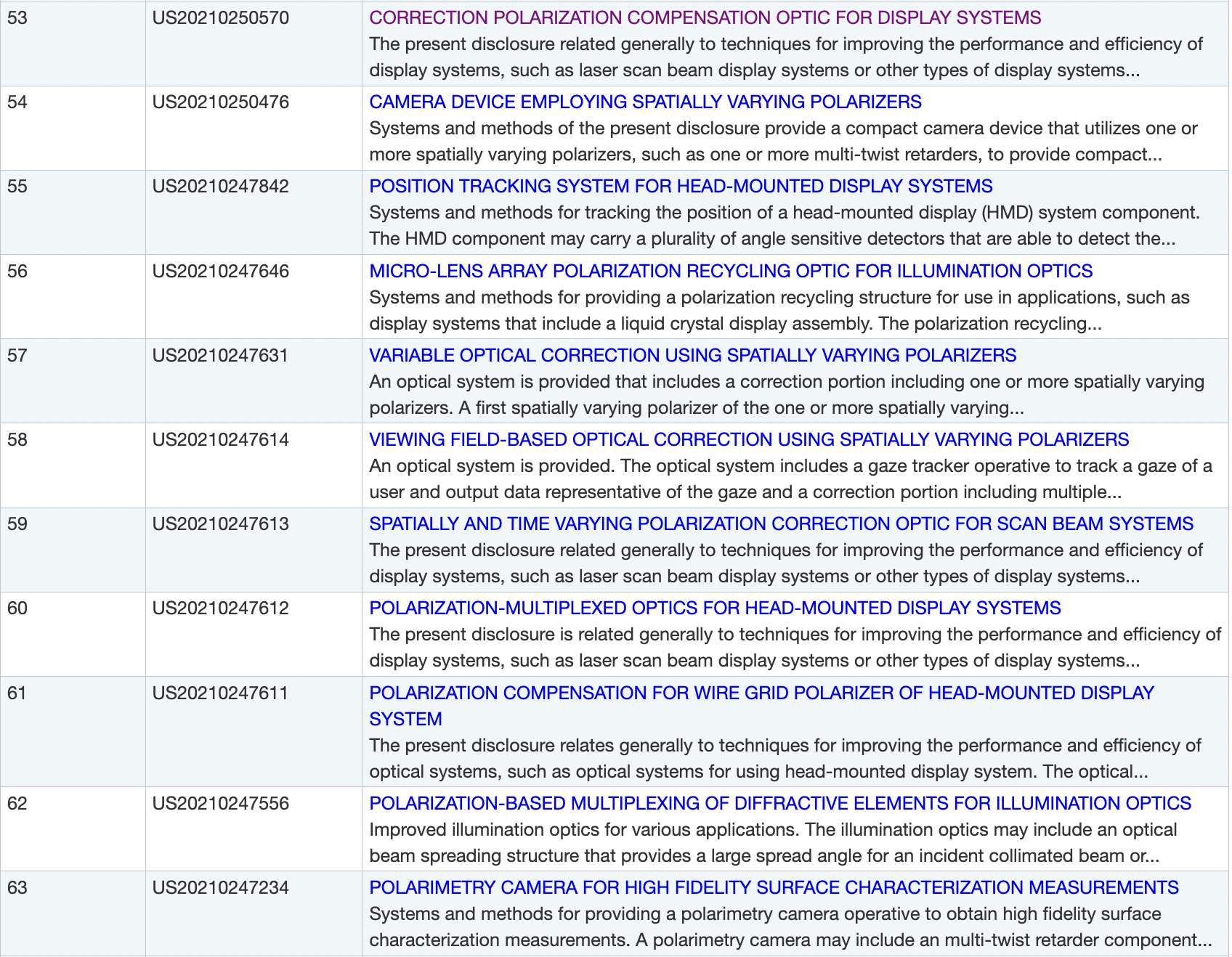1232x957 pixels.
Task: Open Correction Polarization Compensation Optic patent link
Action: point(705,17)
